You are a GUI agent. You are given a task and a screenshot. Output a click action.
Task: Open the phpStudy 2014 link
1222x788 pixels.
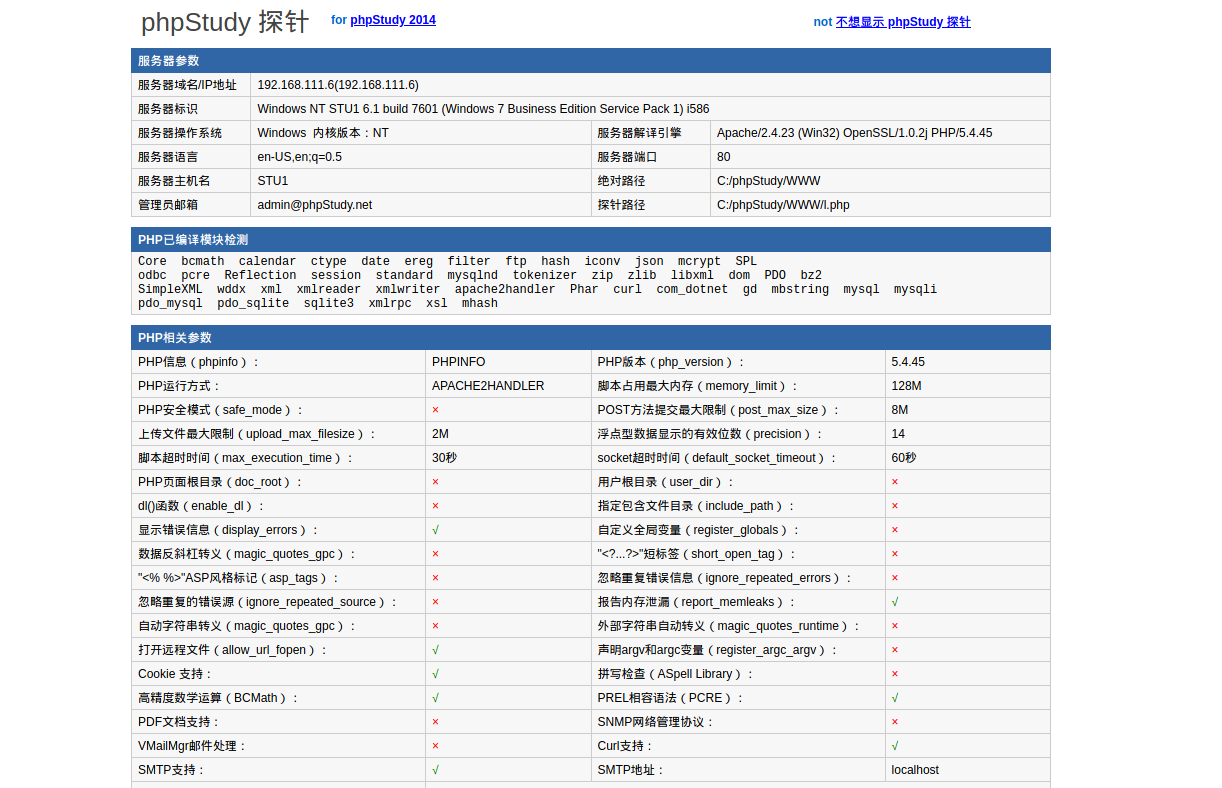pos(393,20)
